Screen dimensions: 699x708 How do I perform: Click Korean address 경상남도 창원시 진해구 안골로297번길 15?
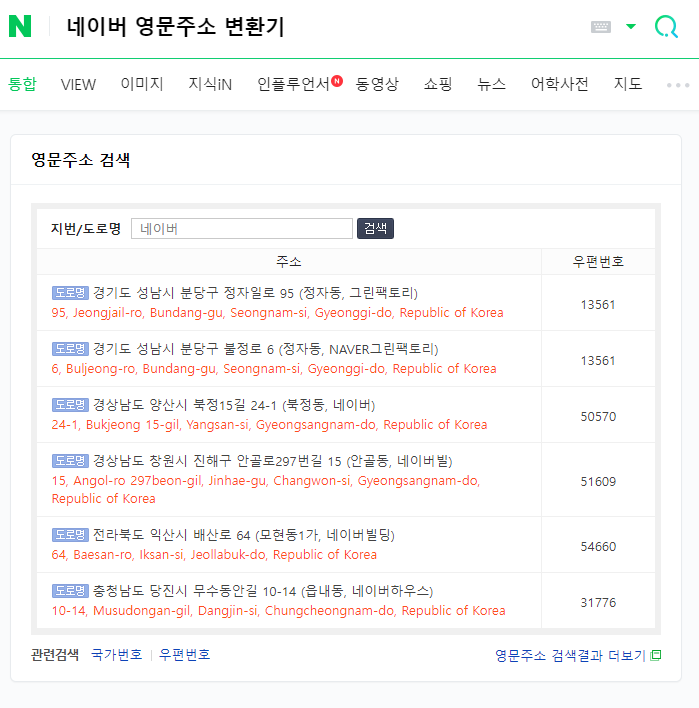click(x=273, y=461)
